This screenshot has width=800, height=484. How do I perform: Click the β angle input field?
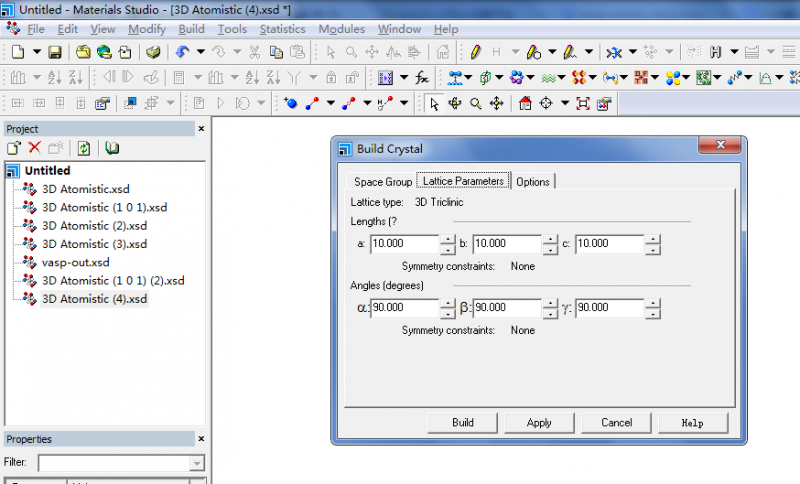[x=507, y=308]
